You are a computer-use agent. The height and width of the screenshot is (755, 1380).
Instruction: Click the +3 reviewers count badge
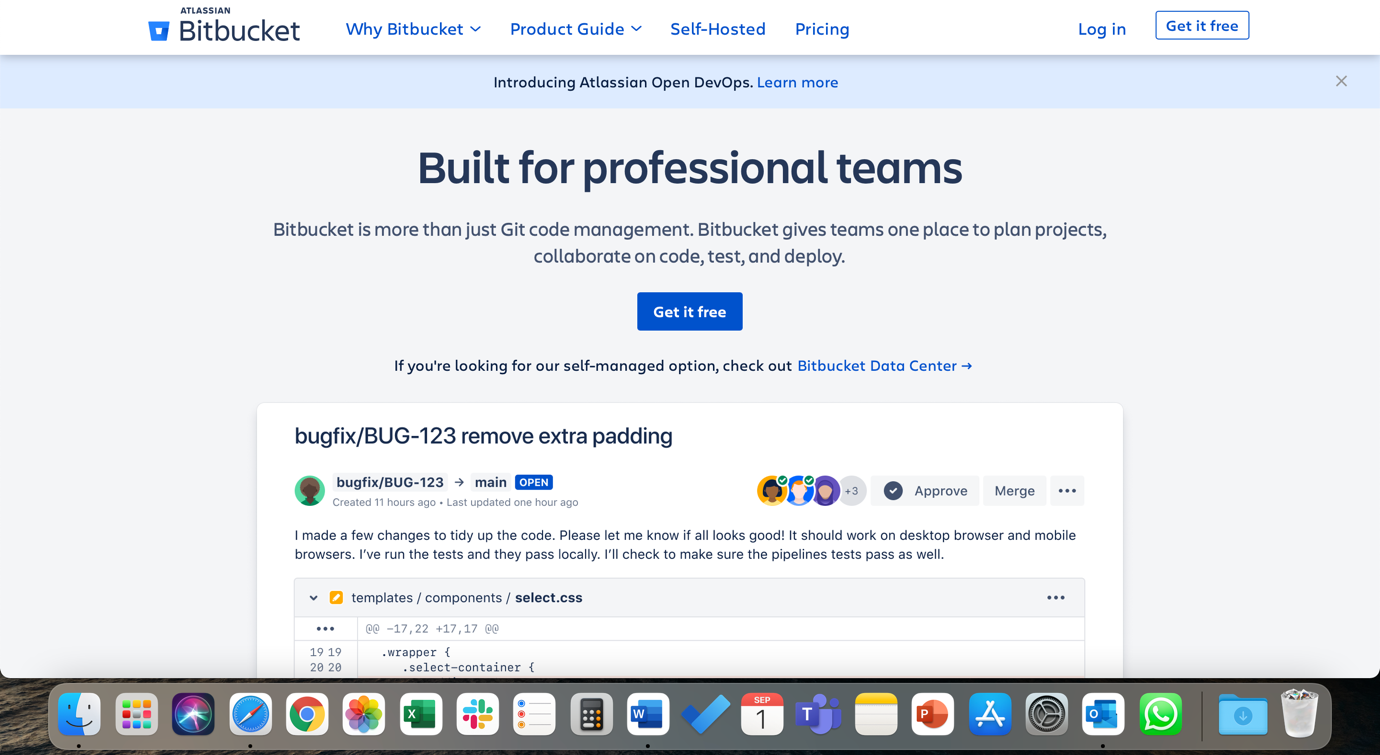click(852, 490)
